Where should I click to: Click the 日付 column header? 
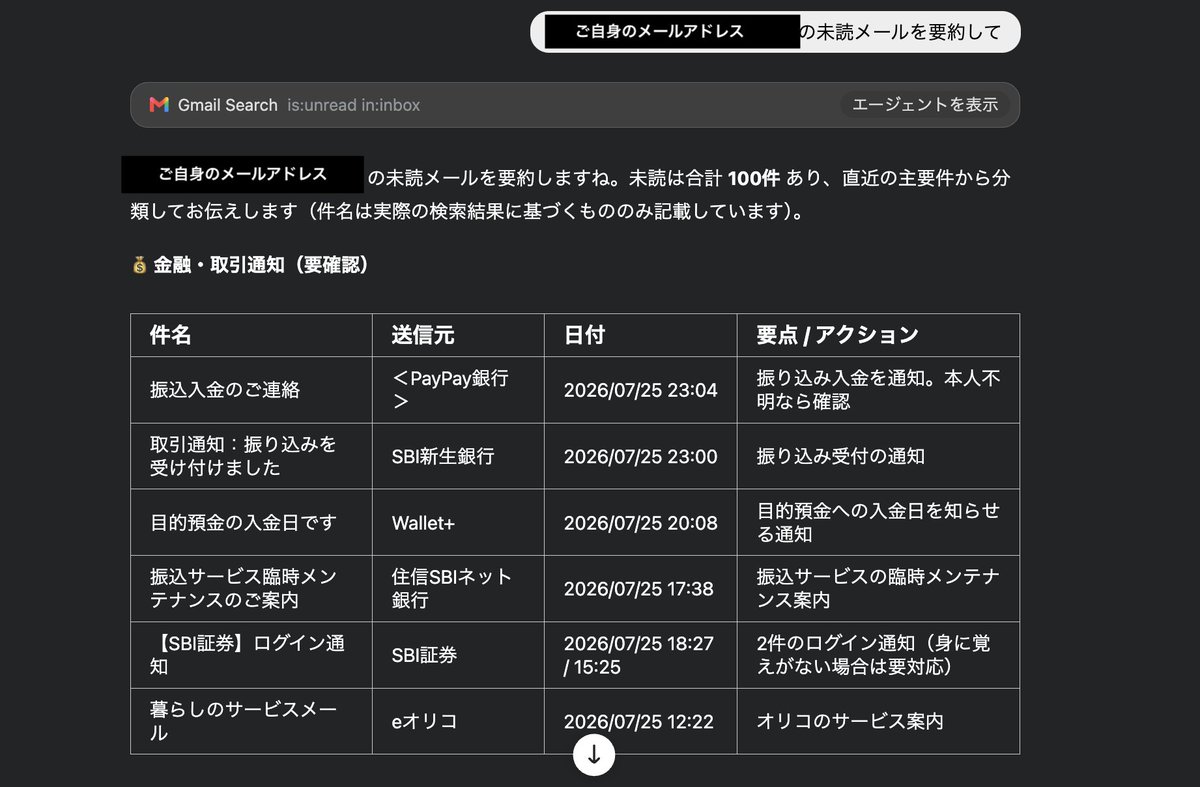click(641, 335)
